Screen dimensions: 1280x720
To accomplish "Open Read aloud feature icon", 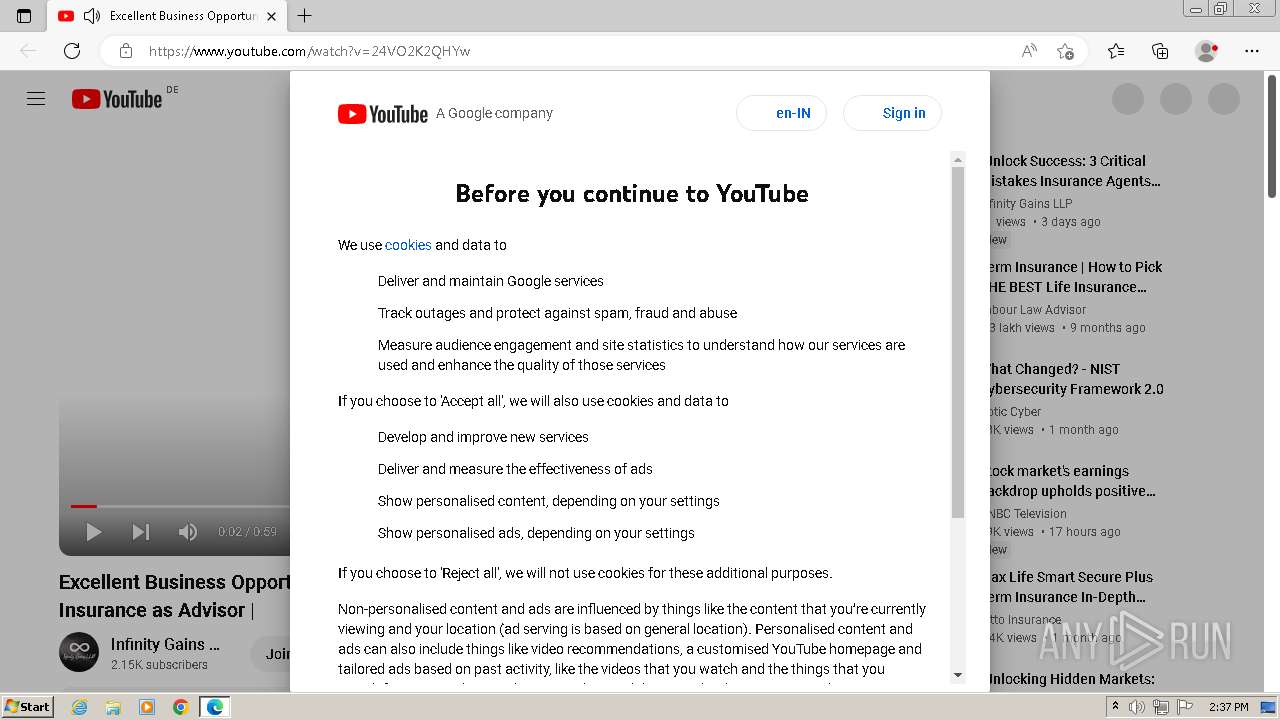I will click(x=1029, y=51).
